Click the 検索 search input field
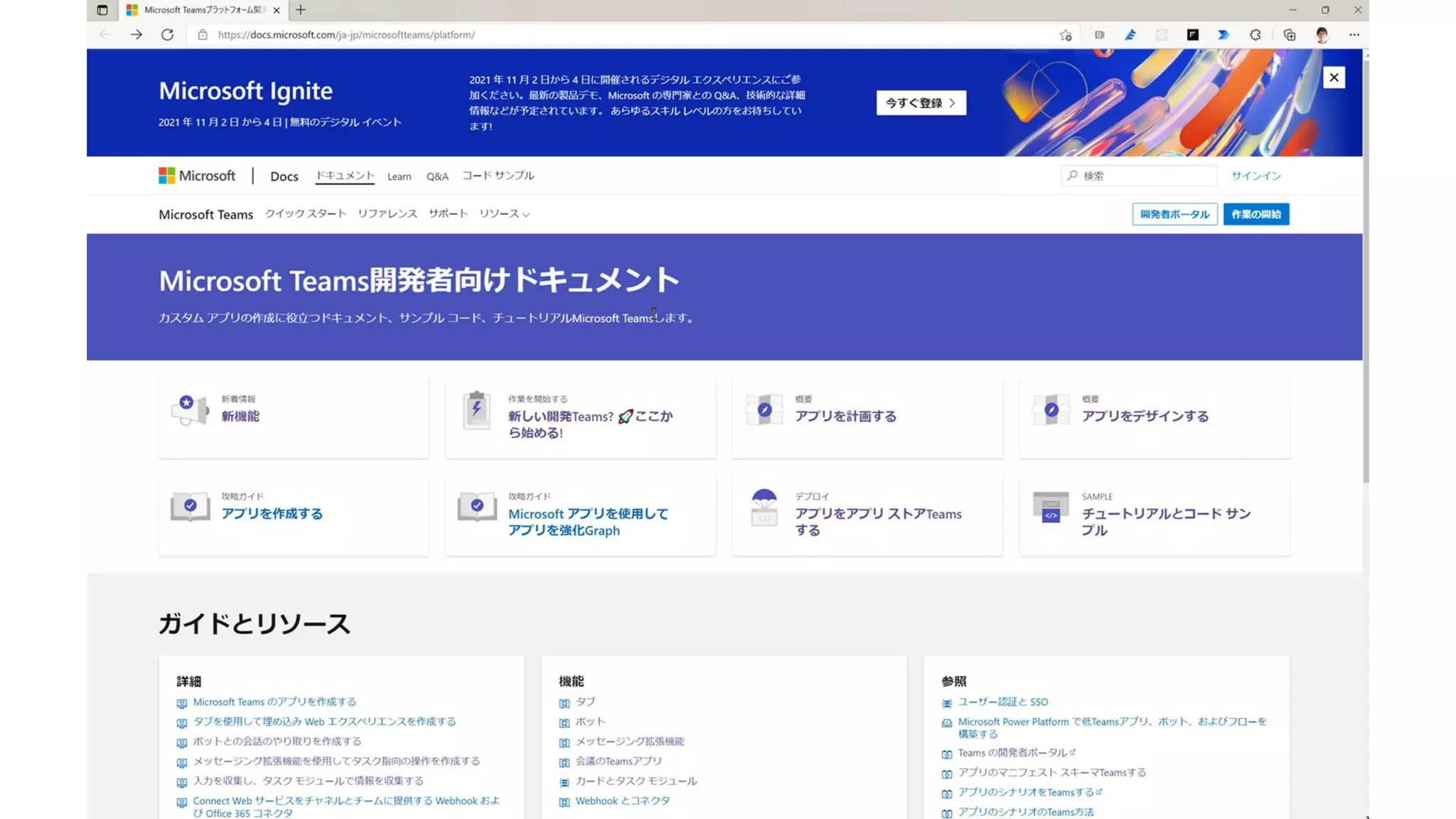The image size is (1456, 819). coord(1145,176)
